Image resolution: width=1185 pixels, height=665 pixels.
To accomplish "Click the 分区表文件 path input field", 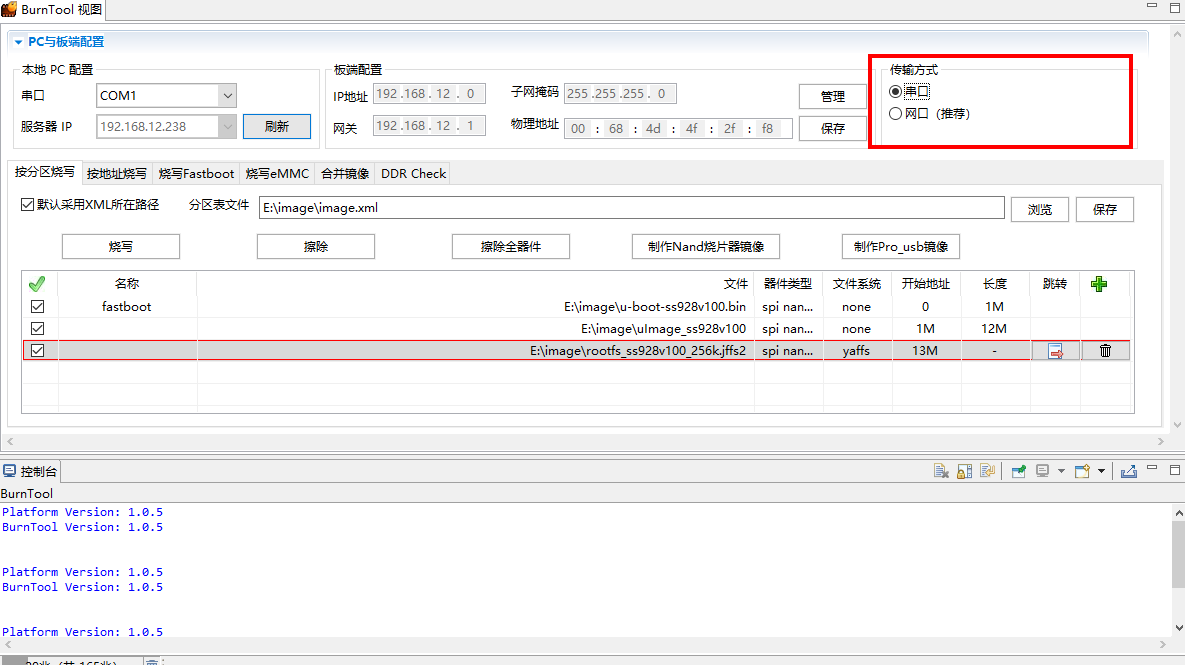I will pos(630,208).
